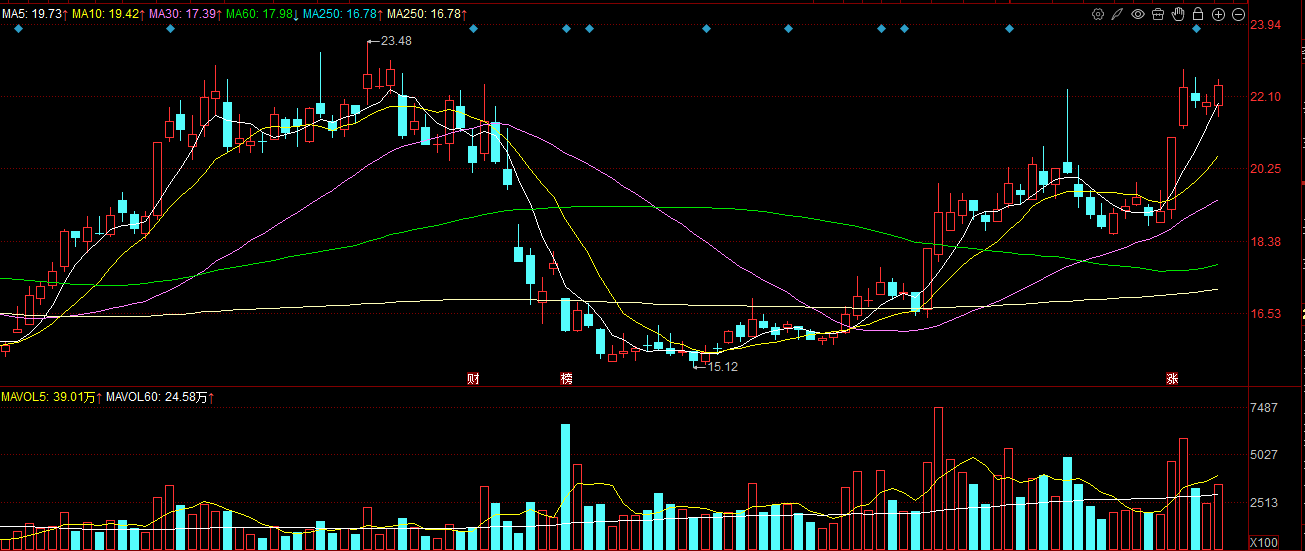The width and height of the screenshot is (1305, 551).
Task: Click the 20.25 price axis value
Action: 1266,169
